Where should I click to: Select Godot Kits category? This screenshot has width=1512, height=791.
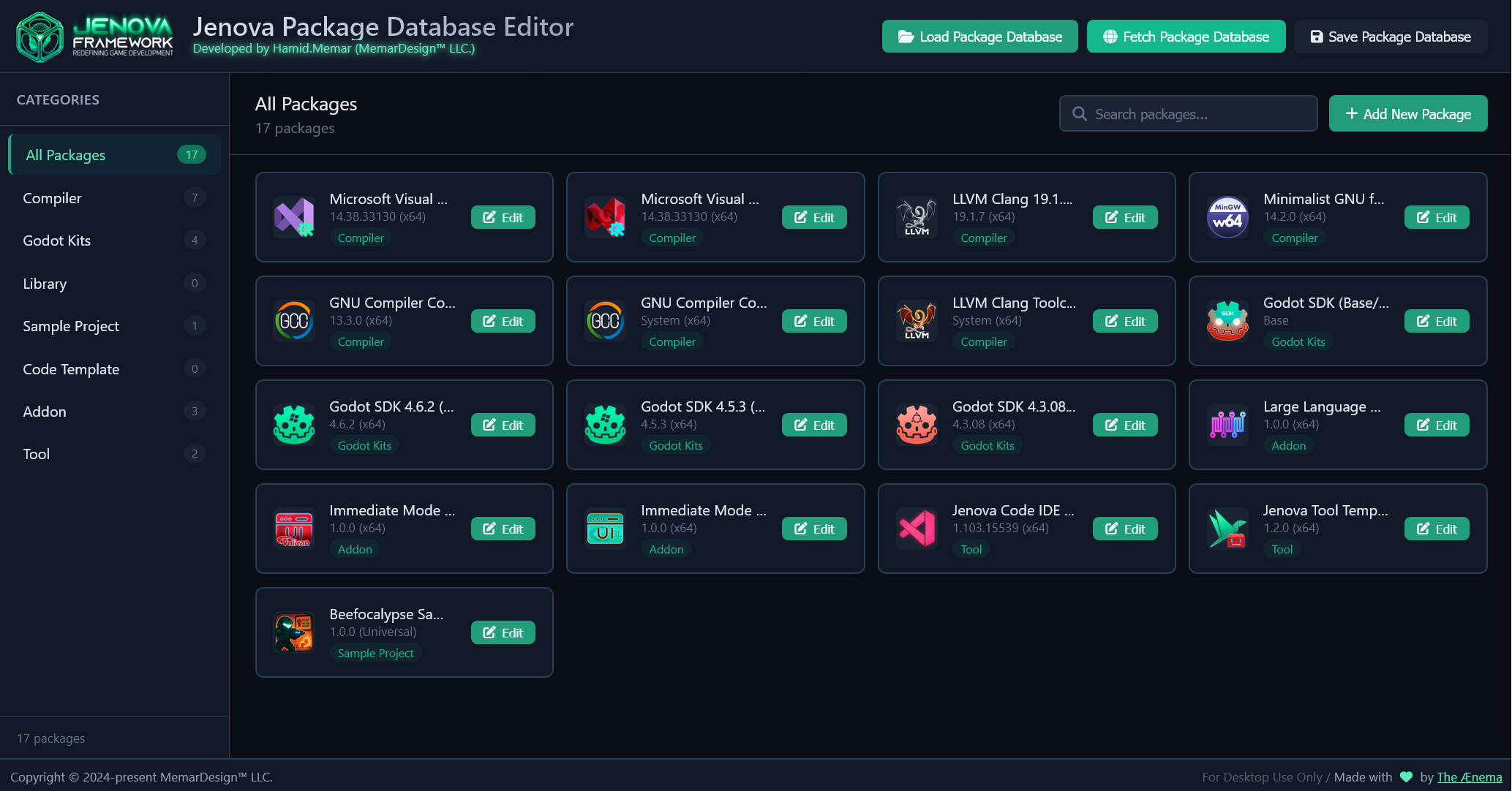tap(114, 241)
